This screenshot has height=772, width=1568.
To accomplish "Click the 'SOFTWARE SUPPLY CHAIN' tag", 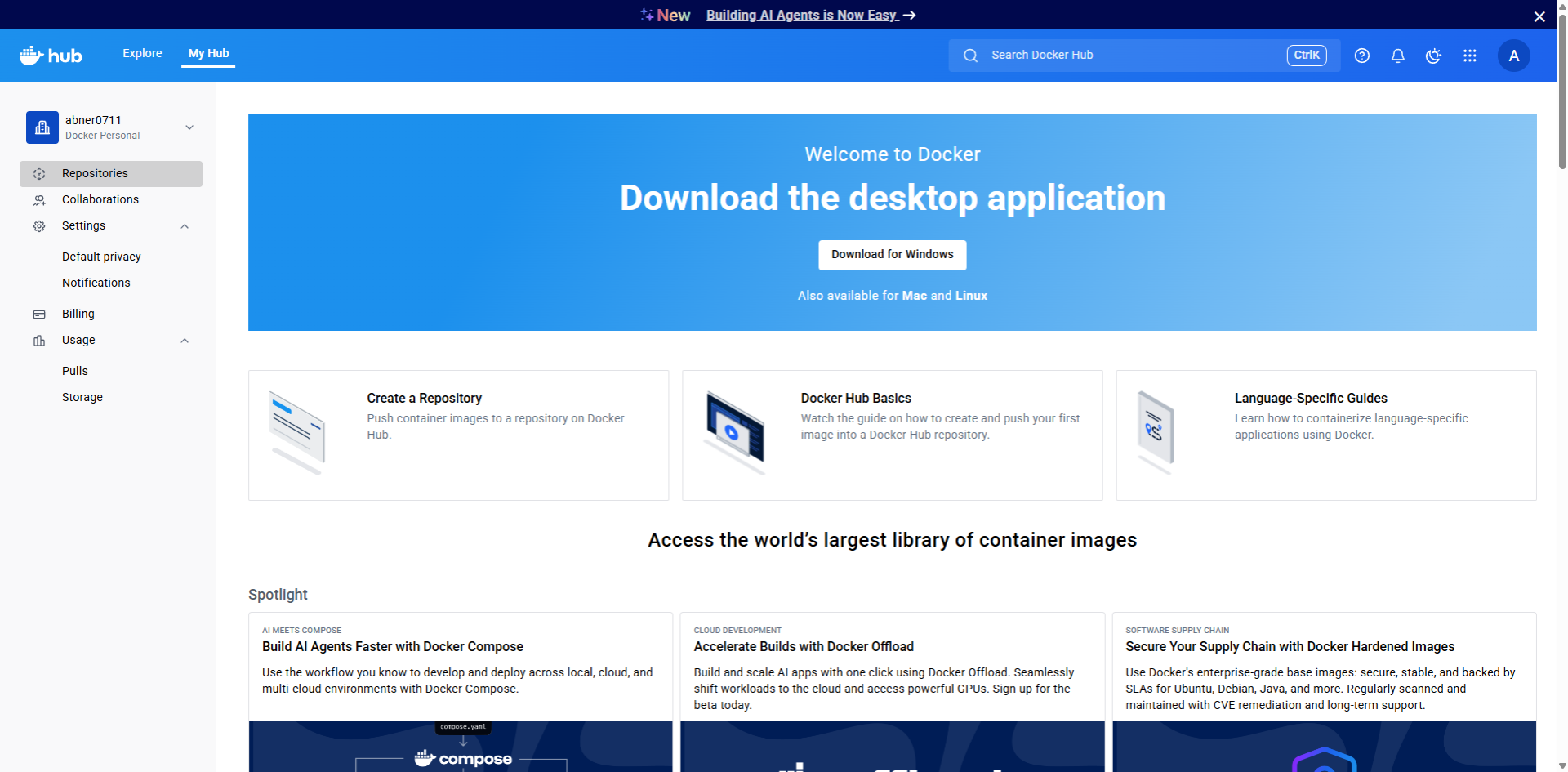I will pyautogui.click(x=1177, y=631).
